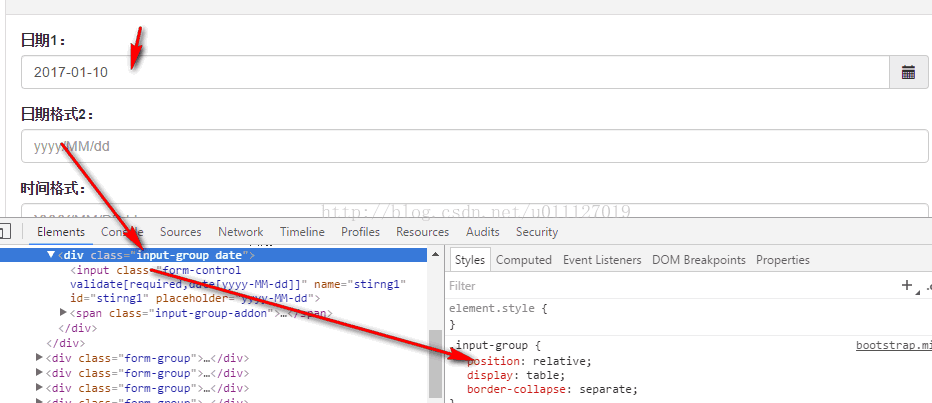
Task: Open the bootstrap.min stylesheet link
Action: click(x=893, y=345)
